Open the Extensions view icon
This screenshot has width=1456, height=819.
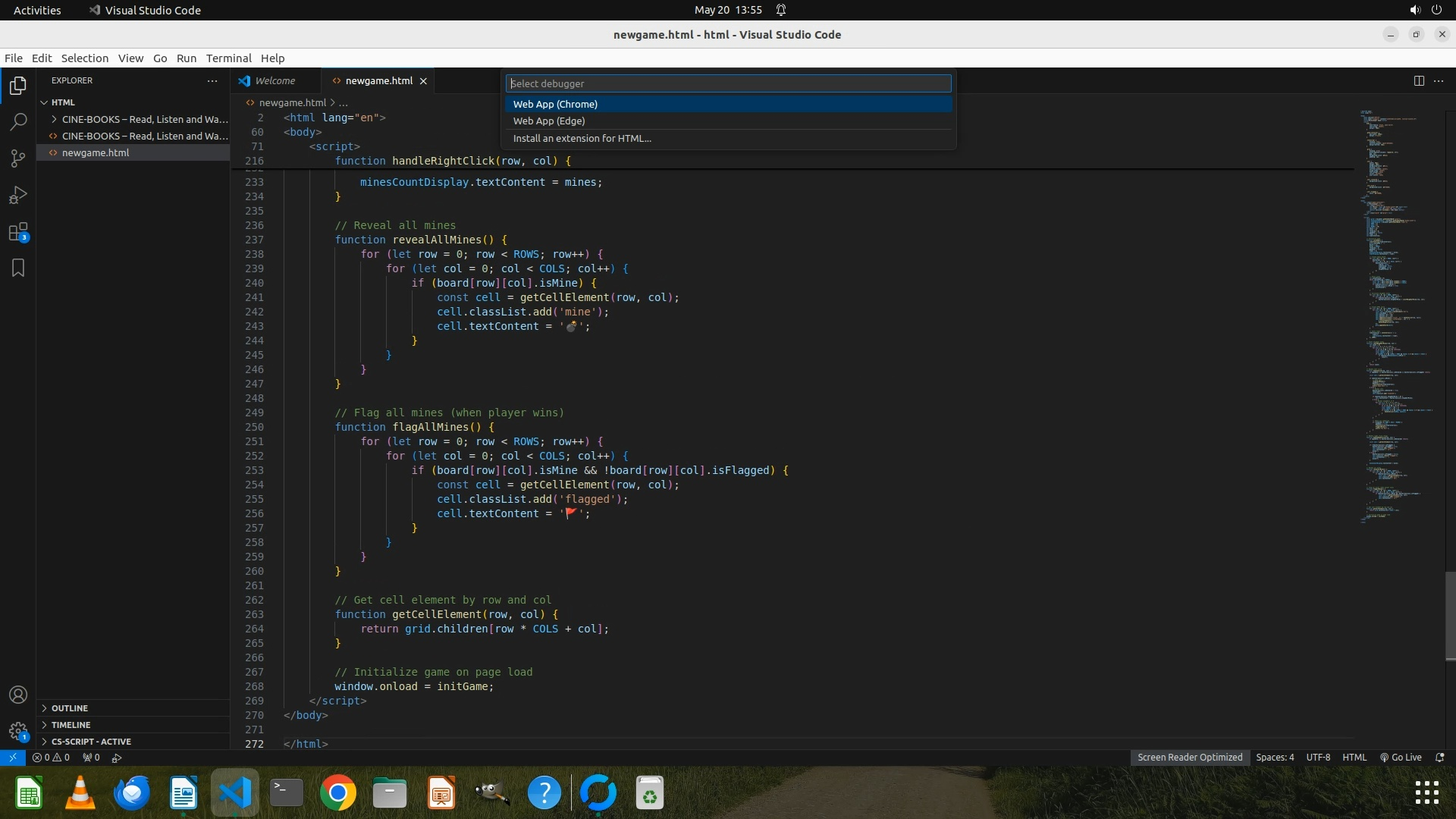(18, 232)
